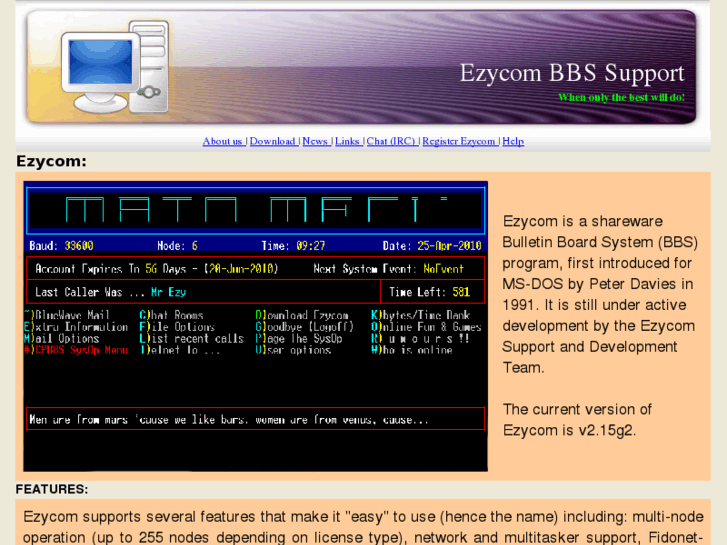This screenshot has height=545, width=727.
Task: Click the Ezycom BBS Support banner title
Action: point(572,73)
